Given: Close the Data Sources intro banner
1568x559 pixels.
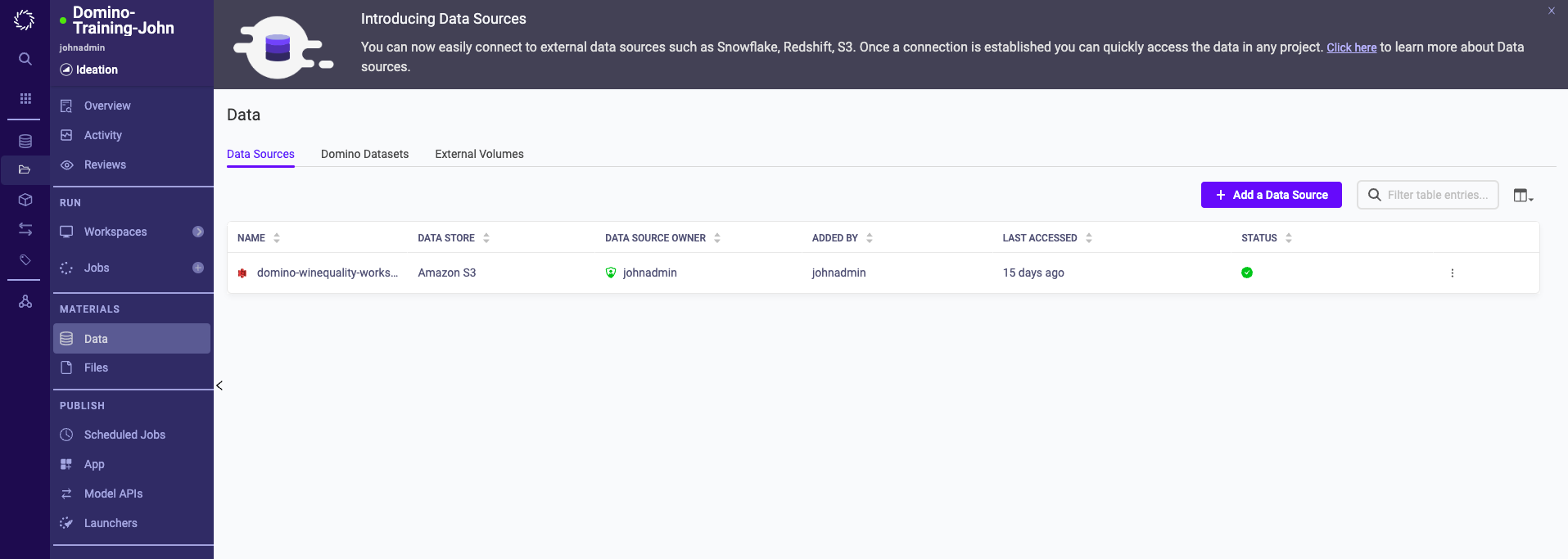Looking at the screenshot, I should point(1551,11).
